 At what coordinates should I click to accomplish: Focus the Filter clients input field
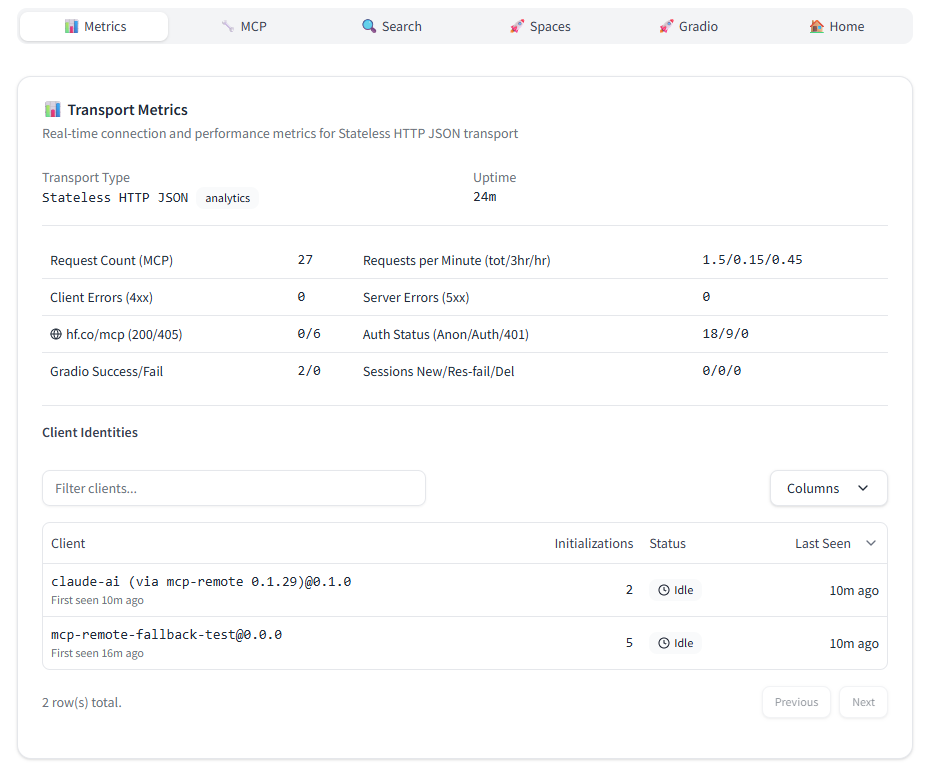click(234, 488)
